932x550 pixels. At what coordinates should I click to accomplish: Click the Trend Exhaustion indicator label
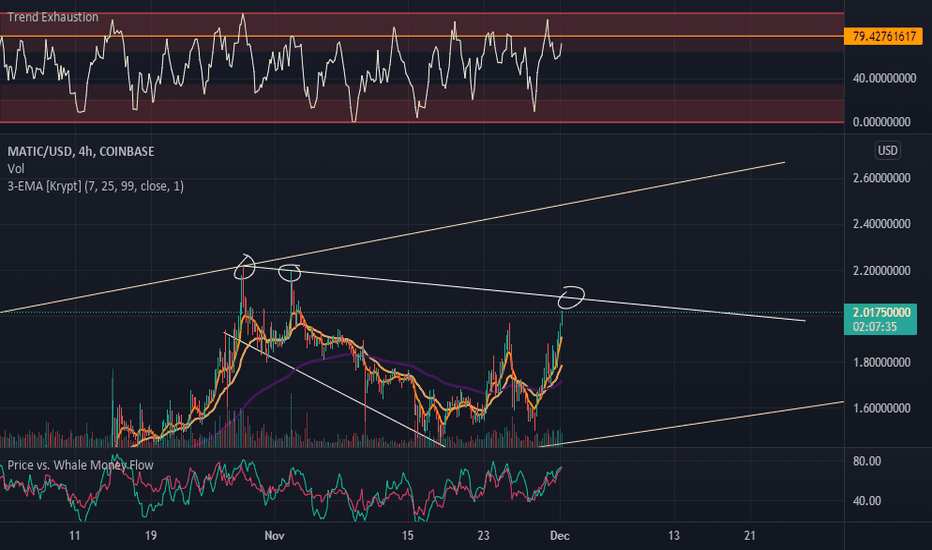[x=53, y=17]
